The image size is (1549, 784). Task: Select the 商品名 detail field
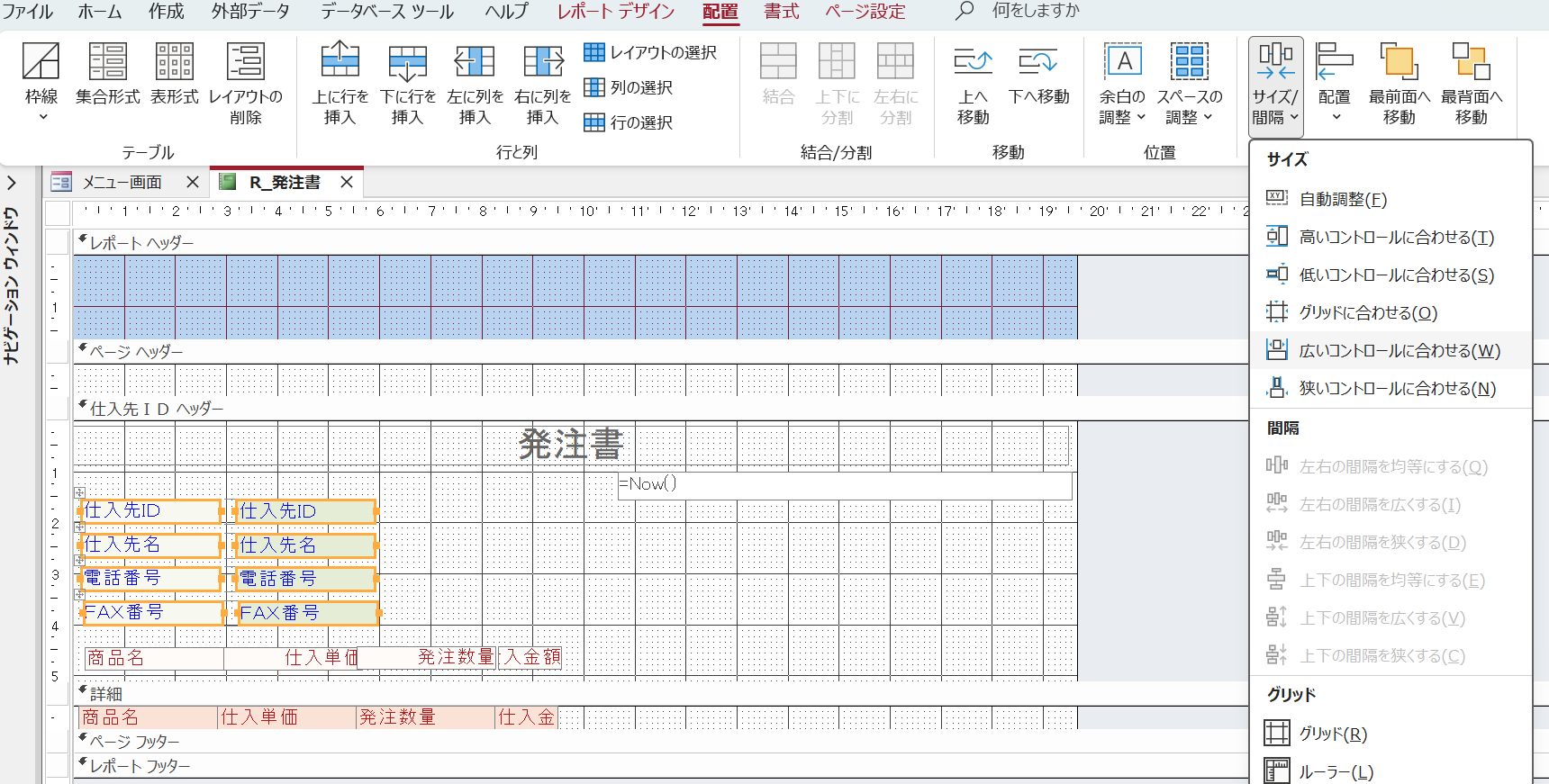point(149,717)
